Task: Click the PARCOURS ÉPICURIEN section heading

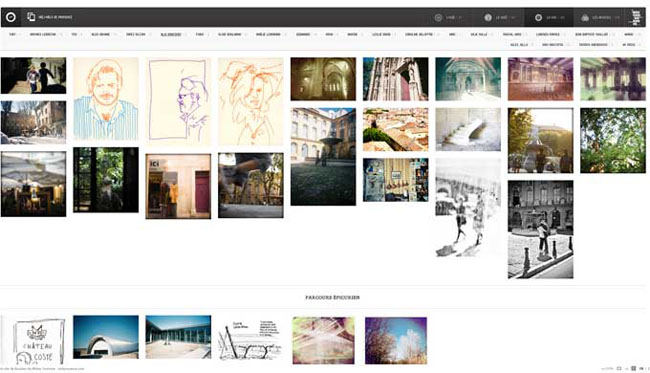Action: point(332,297)
